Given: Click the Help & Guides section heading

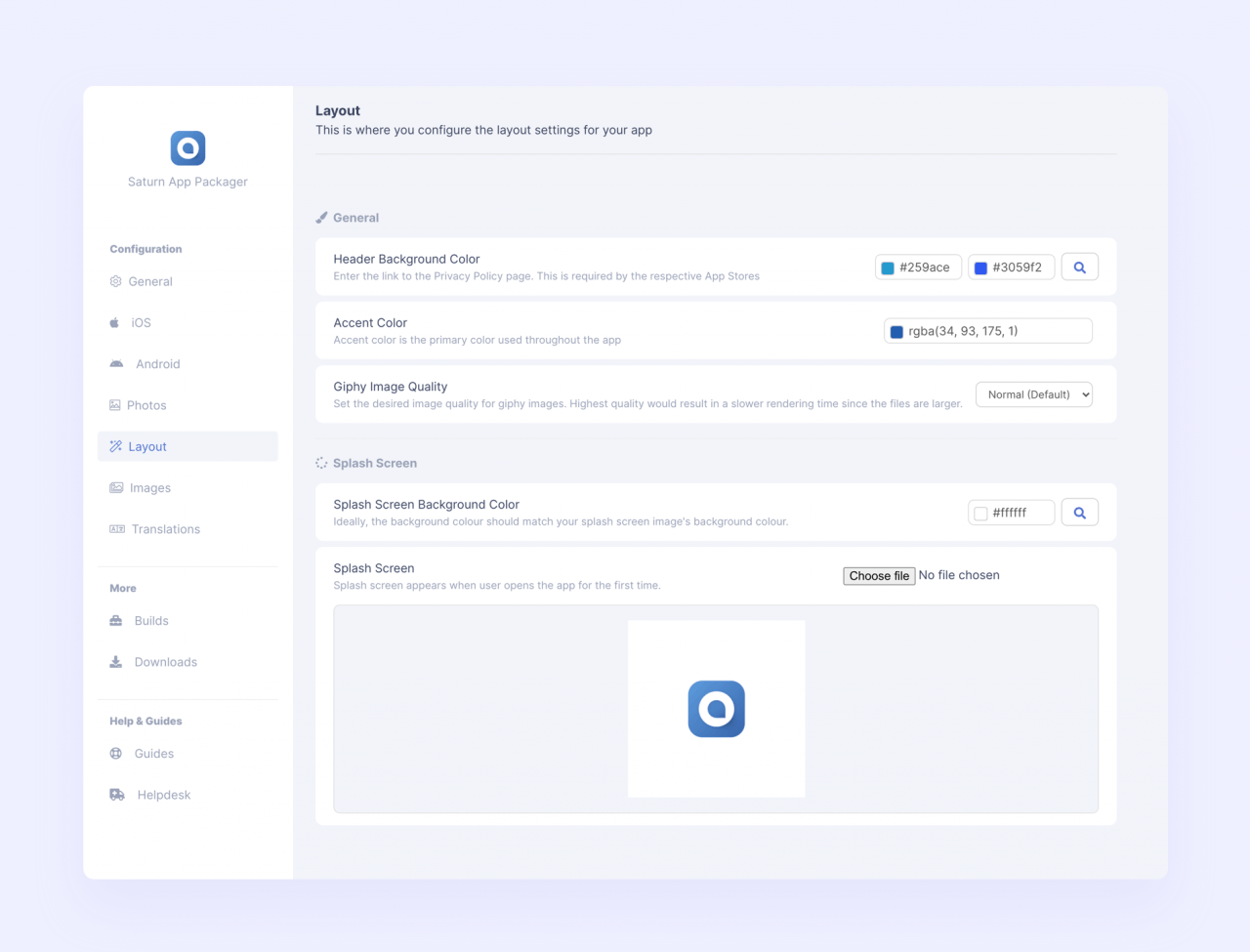Looking at the screenshot, I should click(146, 722).
